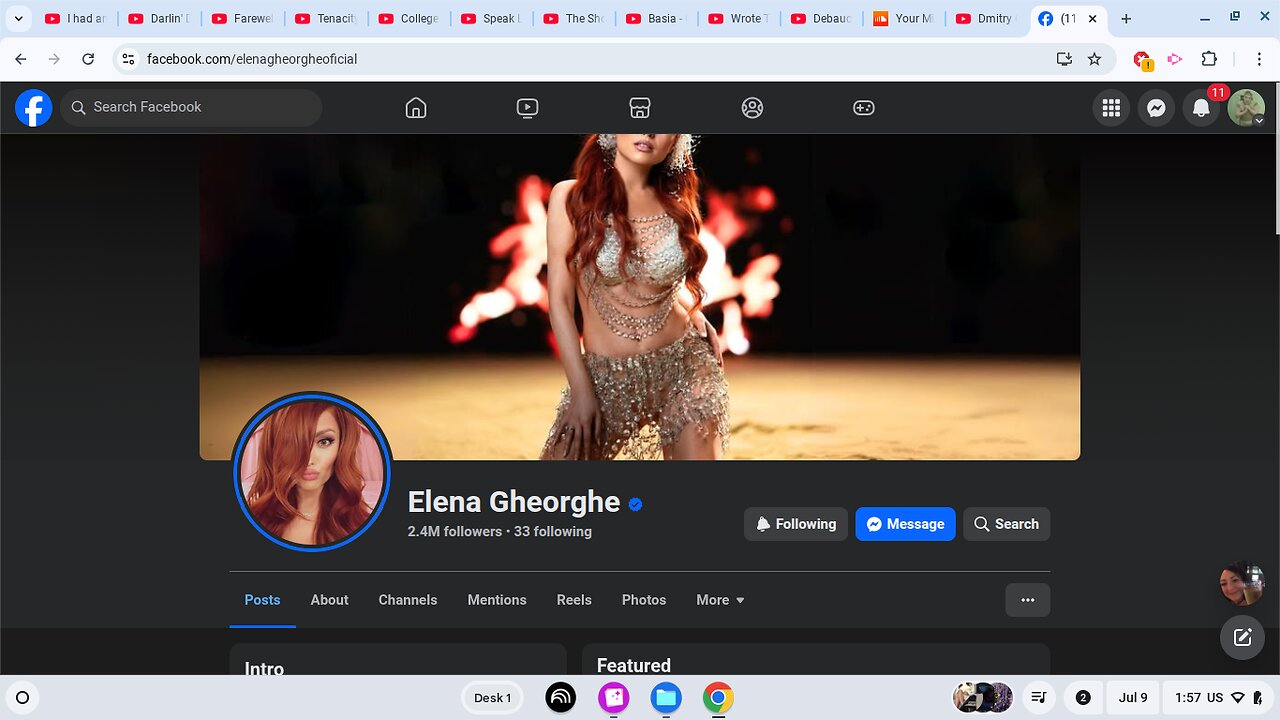
Task: Open a new tab with plus button
Action: (1126, 18)
